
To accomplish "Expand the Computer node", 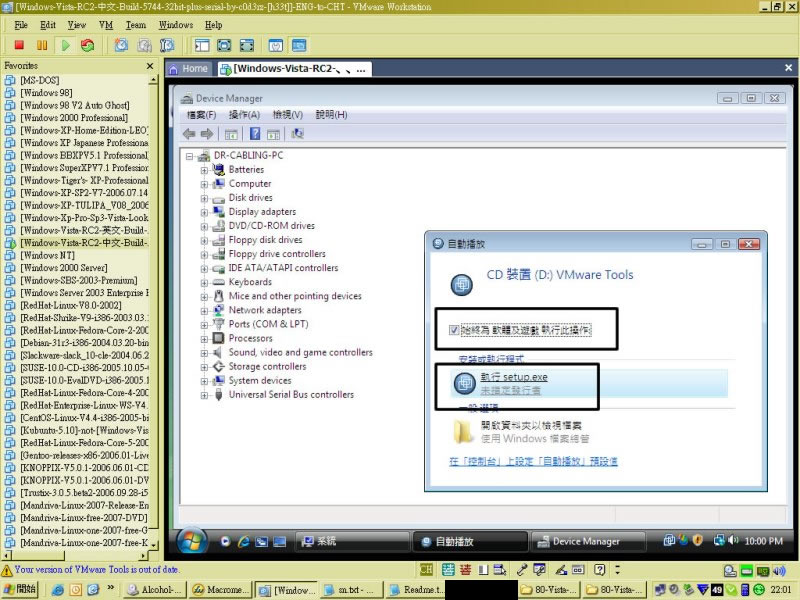I will [x=204, y=184].
